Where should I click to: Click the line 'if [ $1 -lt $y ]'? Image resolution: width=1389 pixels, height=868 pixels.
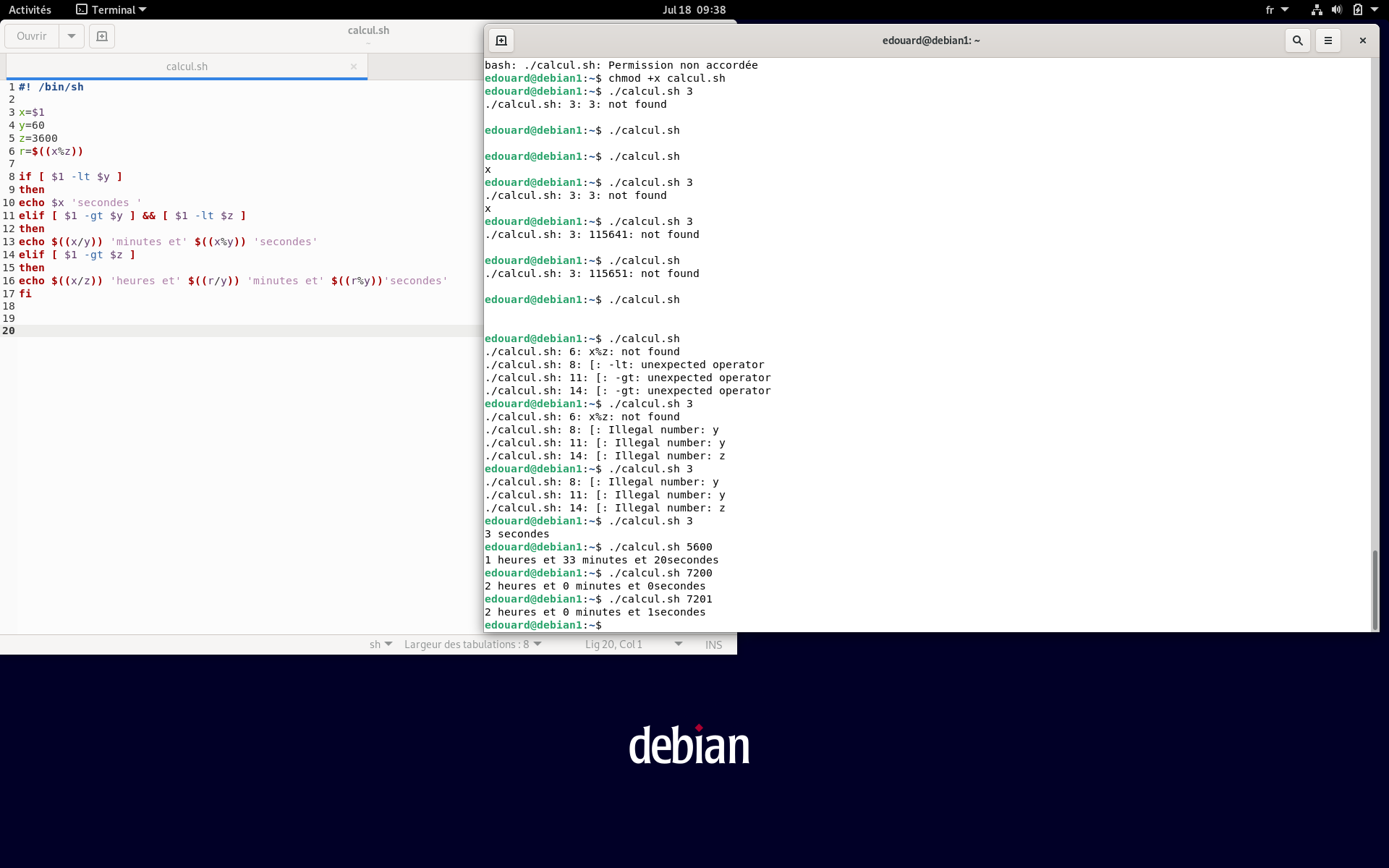[71, 176]
